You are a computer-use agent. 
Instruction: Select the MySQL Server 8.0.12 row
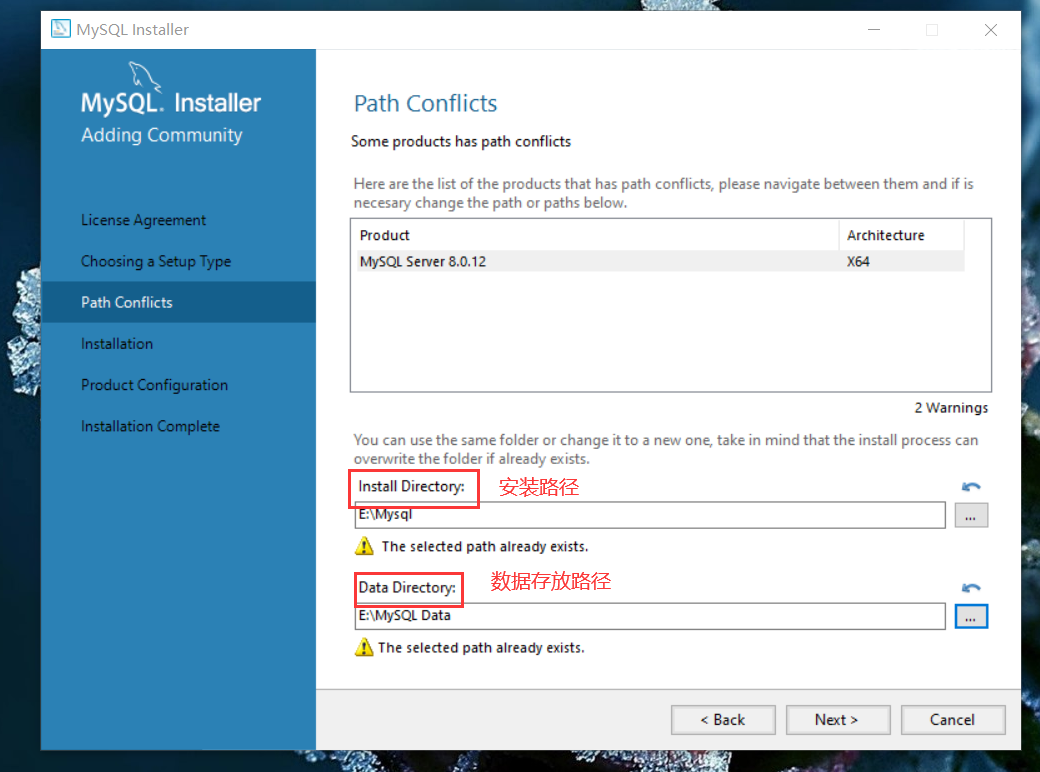661,261
